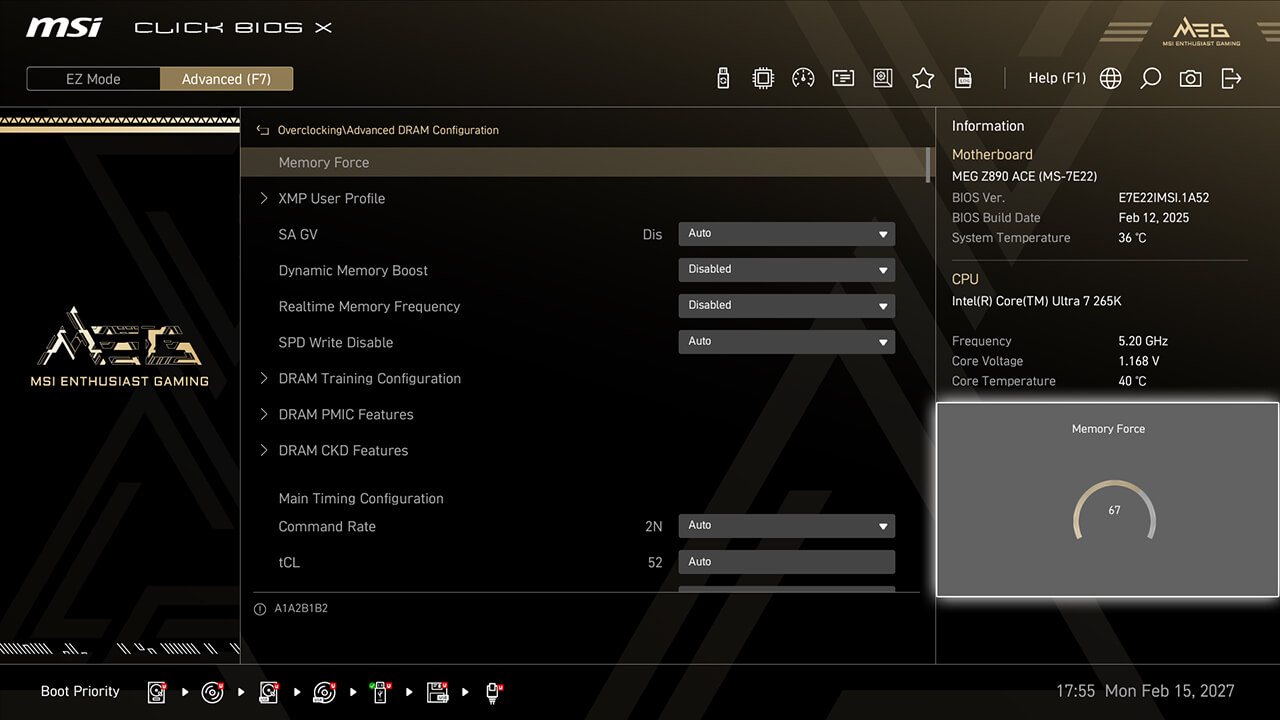Select the network boot priority icon
The width and height of the screenshot is (1280, 720).
[494, 692]
